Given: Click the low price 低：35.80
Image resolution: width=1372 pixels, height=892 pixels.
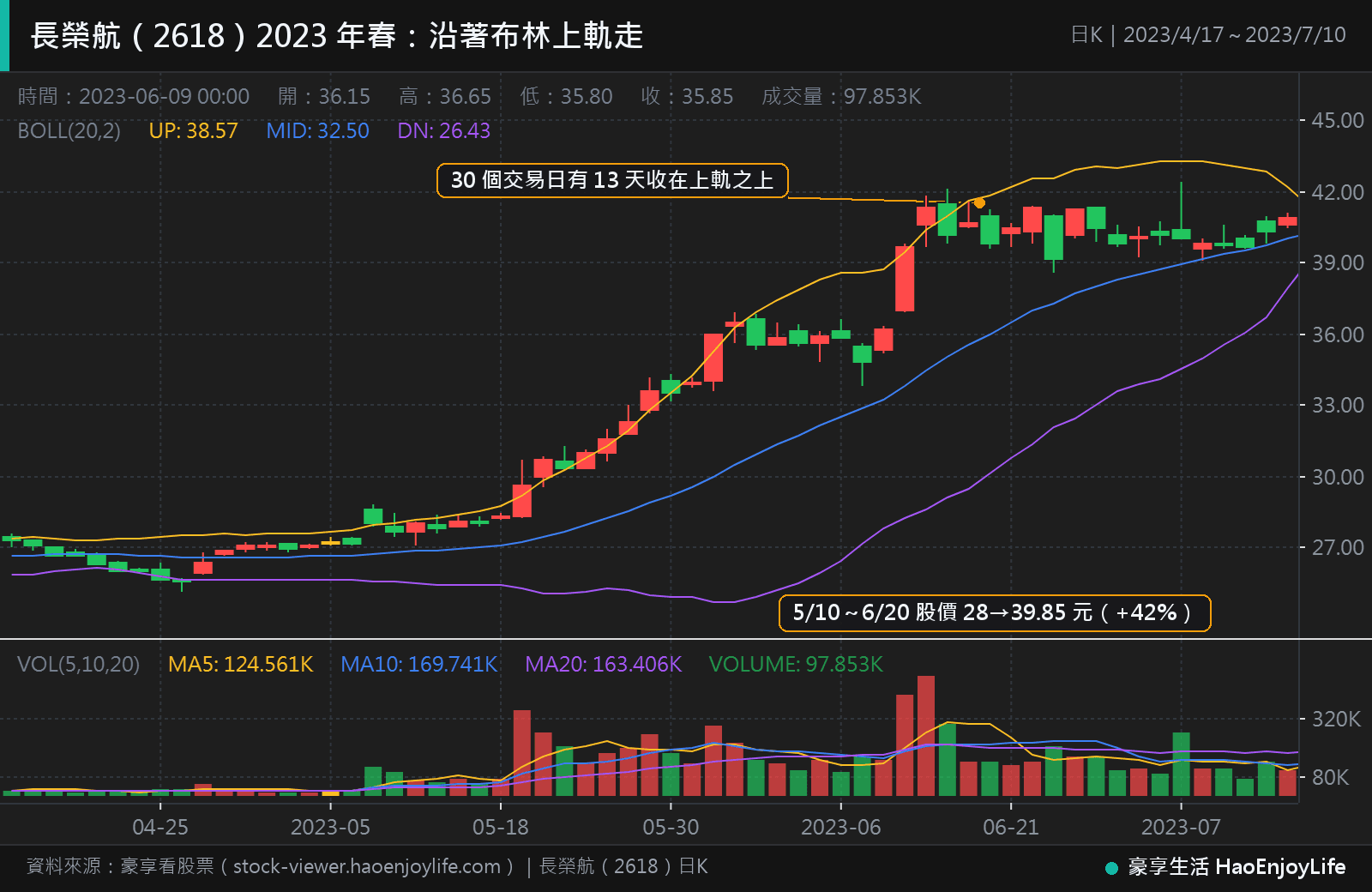Looking at the screenshot, I should (567, 96).
